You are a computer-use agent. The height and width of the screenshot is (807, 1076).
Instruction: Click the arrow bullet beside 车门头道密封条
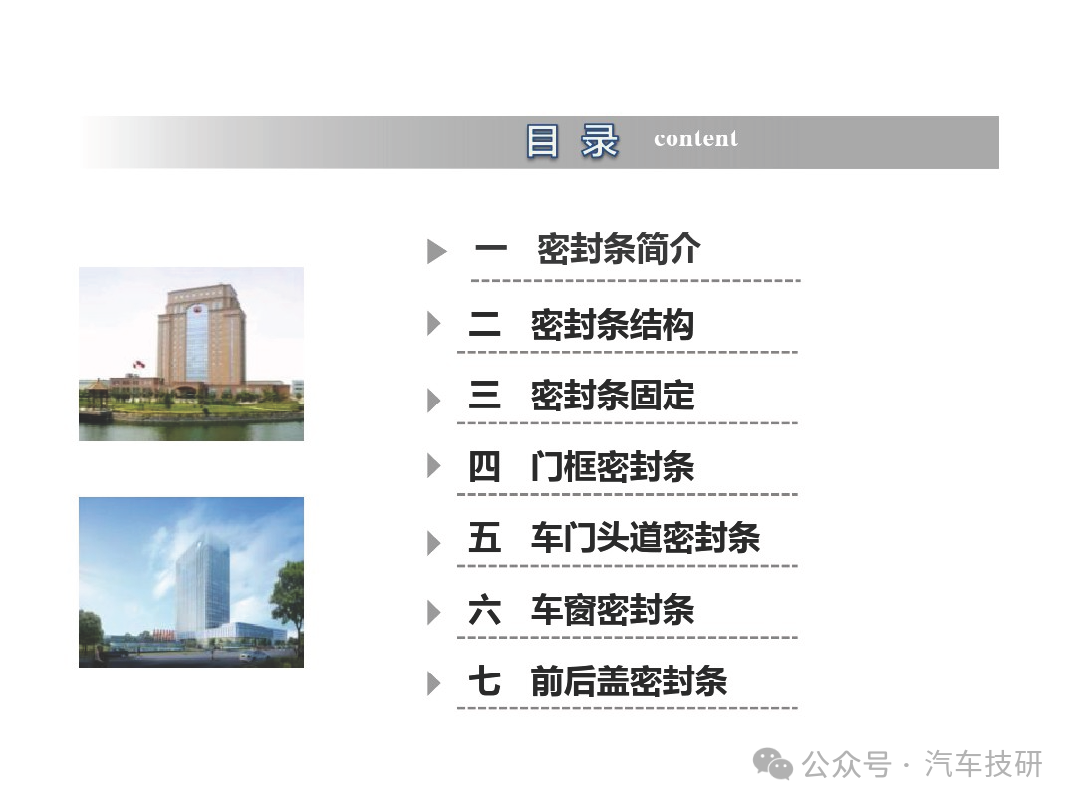pos(434,543)
